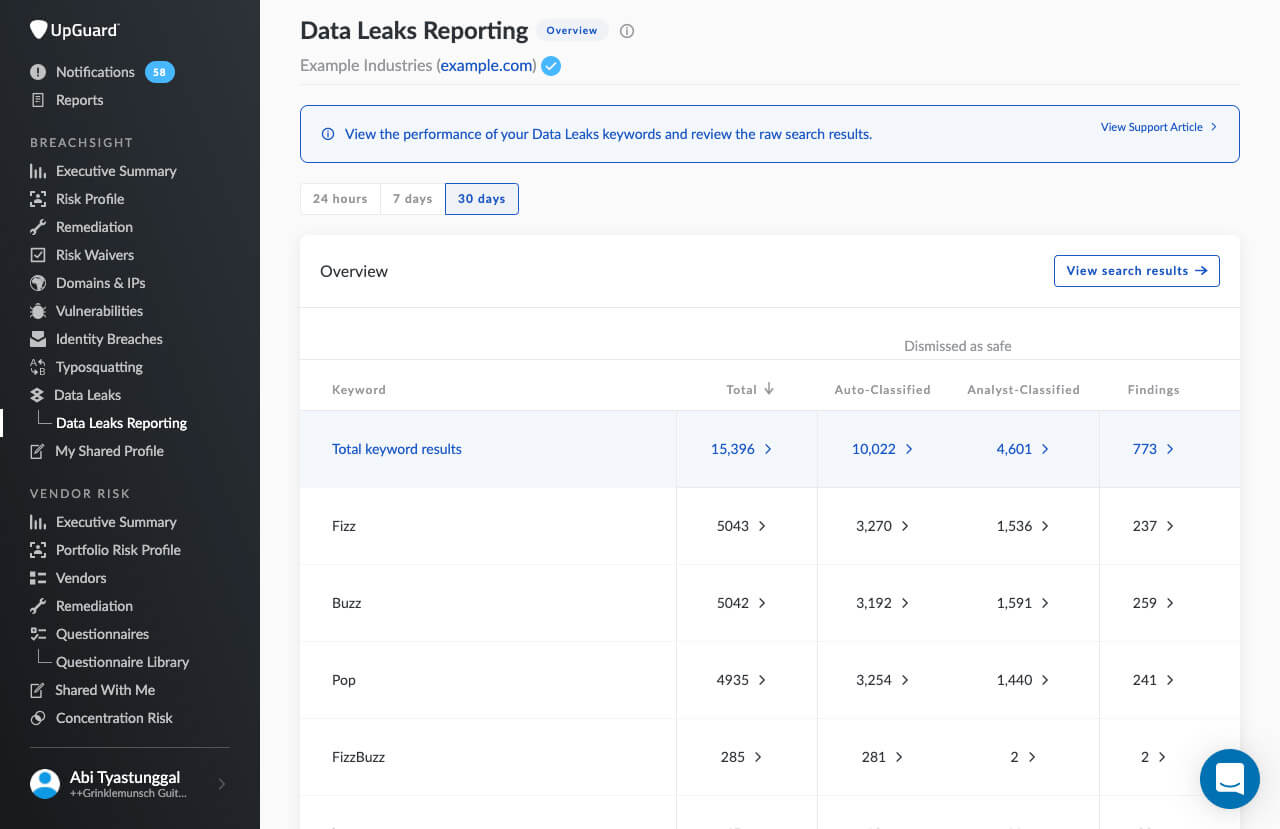
Task: Open Auto-Classified total 10,022 chevron
Action: (x=909, y=449)
